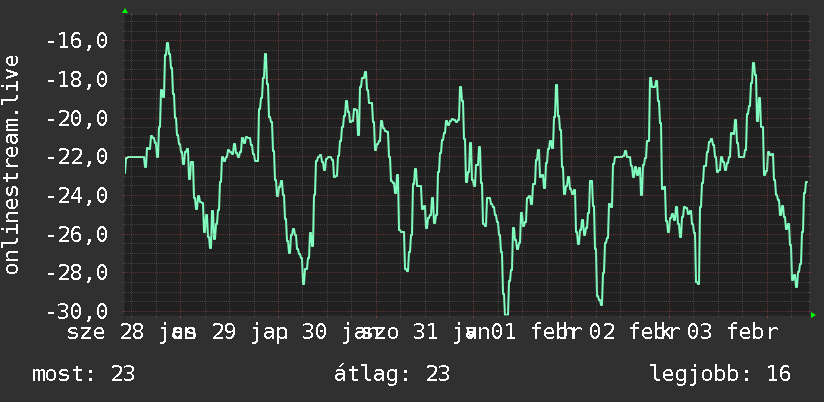824x402 pixels.
Task: Click the -16,0 y-axis label
Action: pyautogui.click(x=77, y=41)
